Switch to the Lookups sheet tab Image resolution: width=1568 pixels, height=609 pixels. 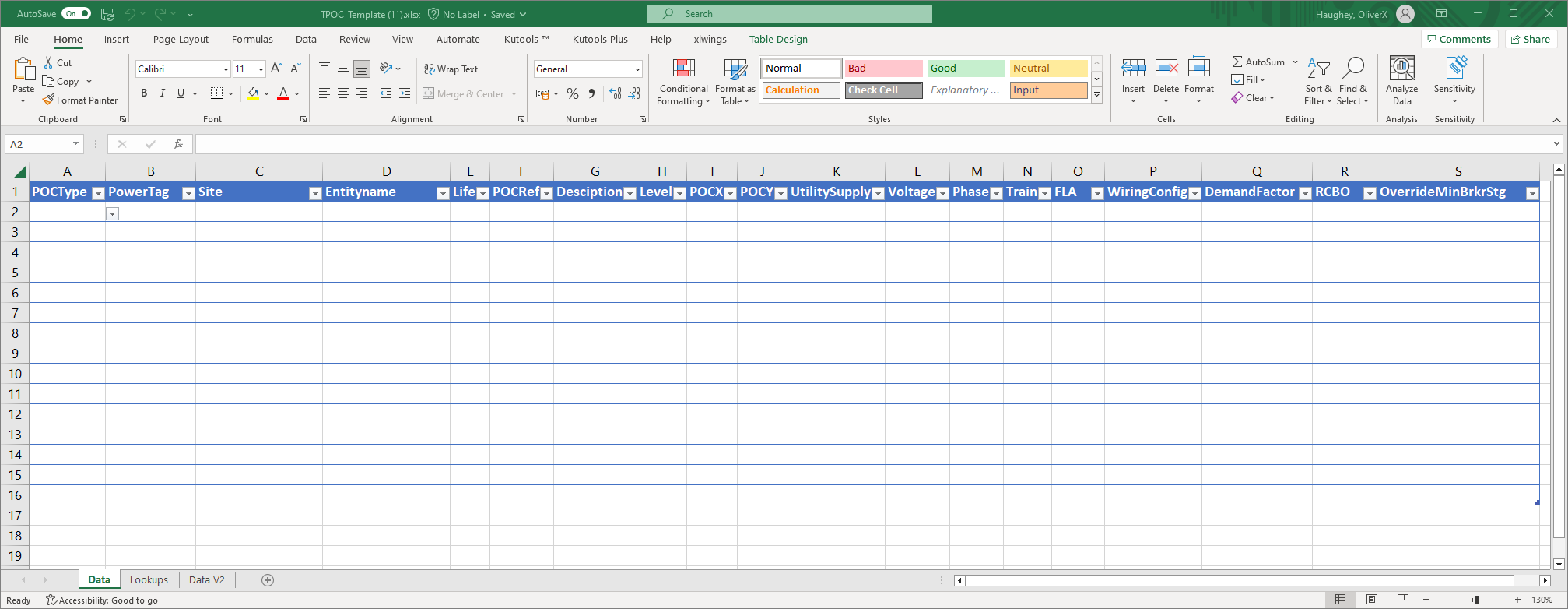coord(149,580)
